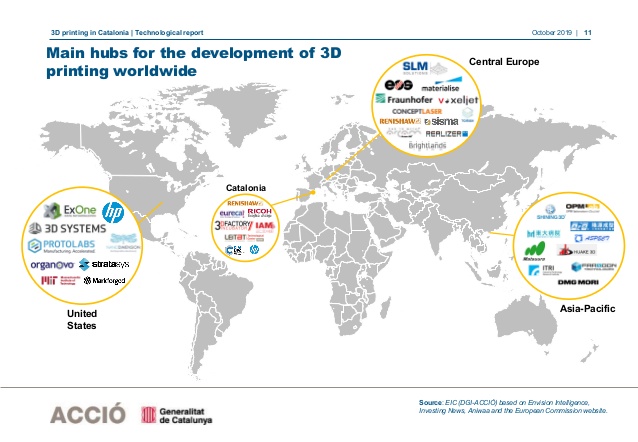This screenshot has width=638, height=442.
Task: Select the Eurecat logo
Action: point(232,214)
